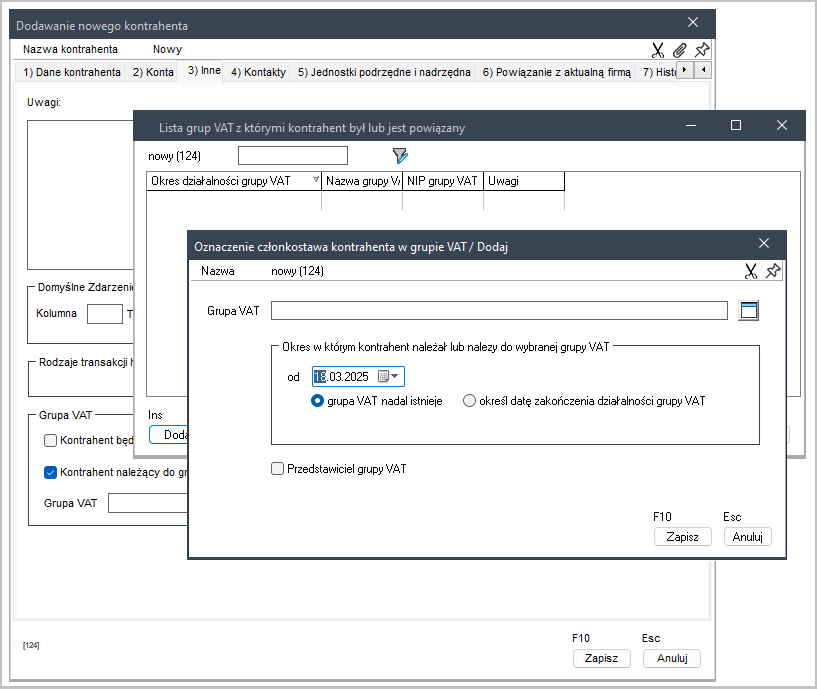817x689 pixels.
Task: Switch to '1) Dane kontrahenta' tab
Action: [71, 72]
